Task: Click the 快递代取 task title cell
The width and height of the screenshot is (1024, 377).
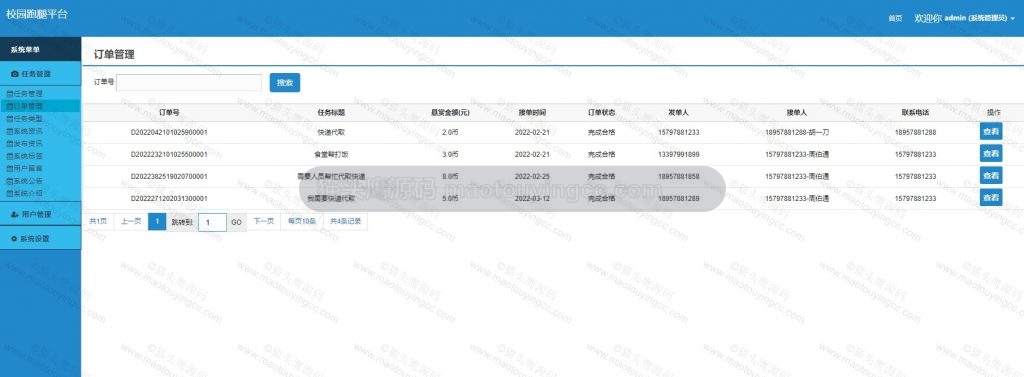Action: (x=331, y=133)
